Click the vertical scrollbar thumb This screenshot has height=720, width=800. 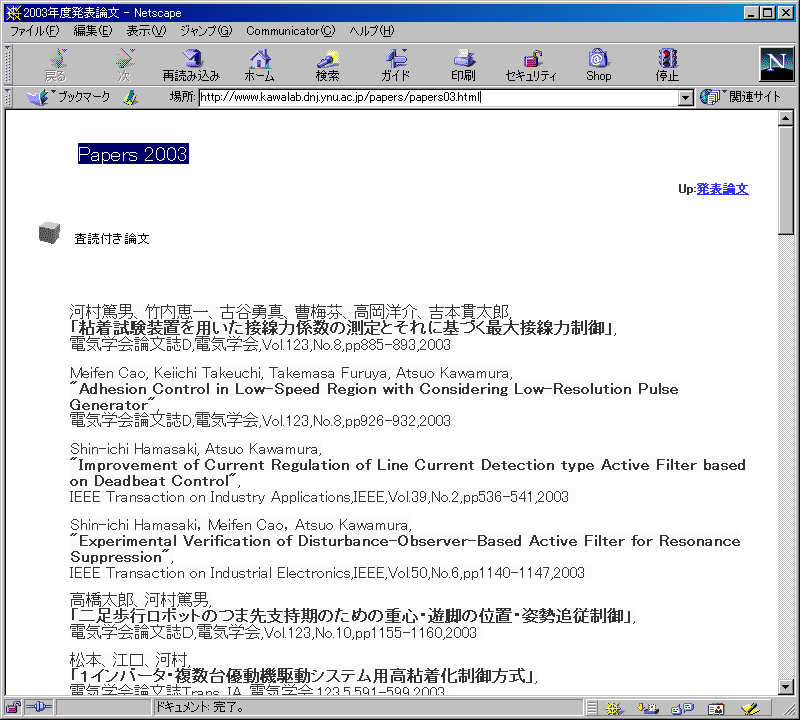point(786,180)
